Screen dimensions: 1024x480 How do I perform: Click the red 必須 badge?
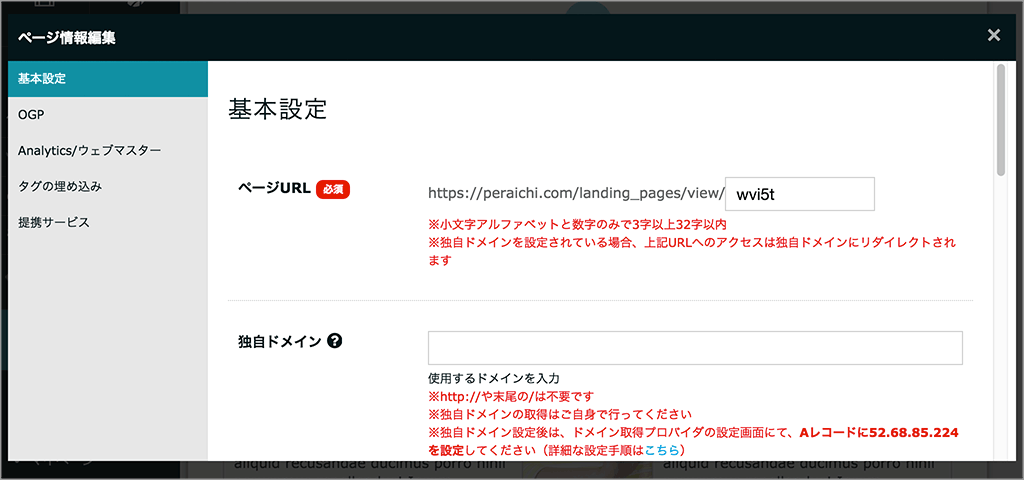coord(333,189)
